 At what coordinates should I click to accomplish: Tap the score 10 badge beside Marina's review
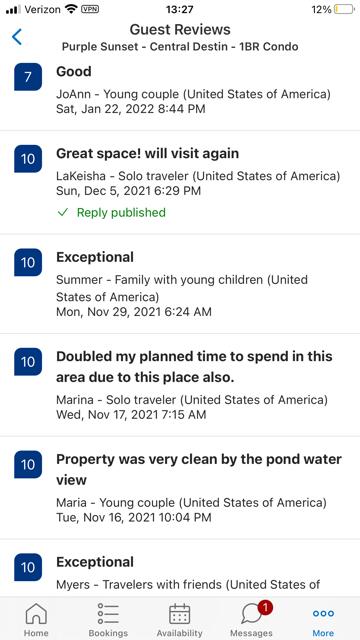(x=28, y=362)
